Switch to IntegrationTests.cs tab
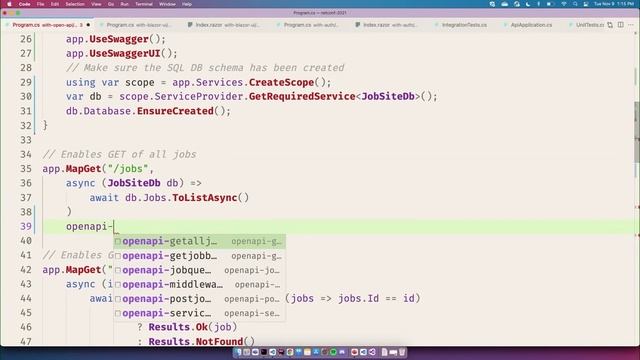 pyautogui.click(x=464, y=25)
